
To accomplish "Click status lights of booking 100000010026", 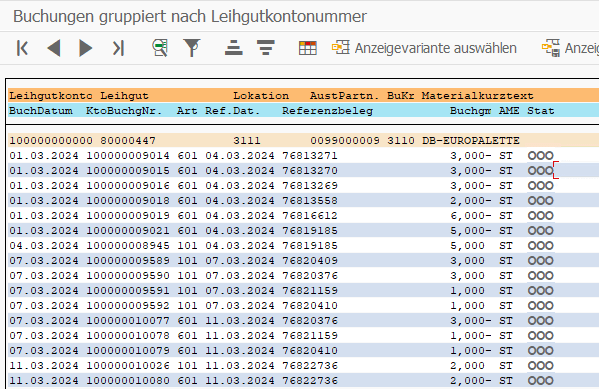I will point(541,365).
